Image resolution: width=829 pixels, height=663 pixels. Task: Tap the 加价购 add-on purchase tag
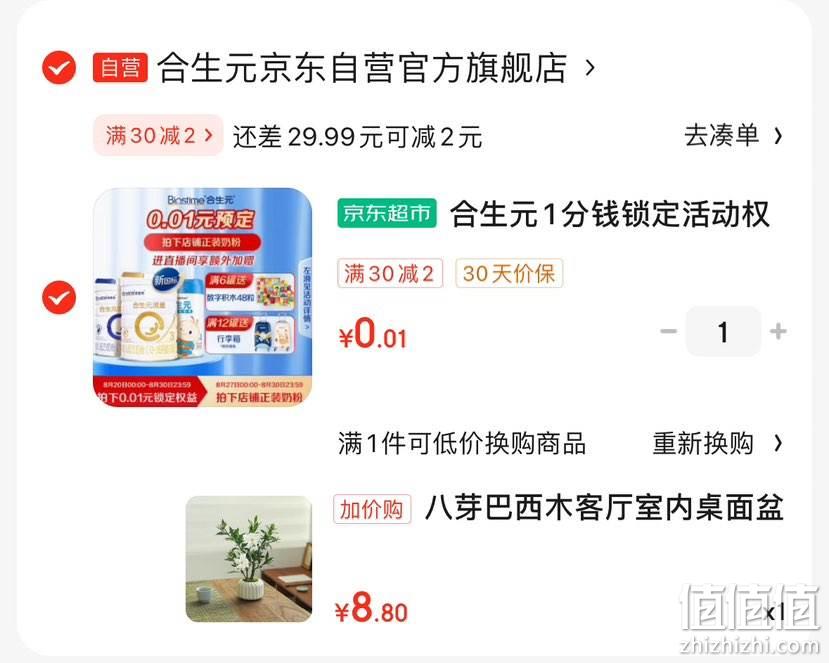372,509
